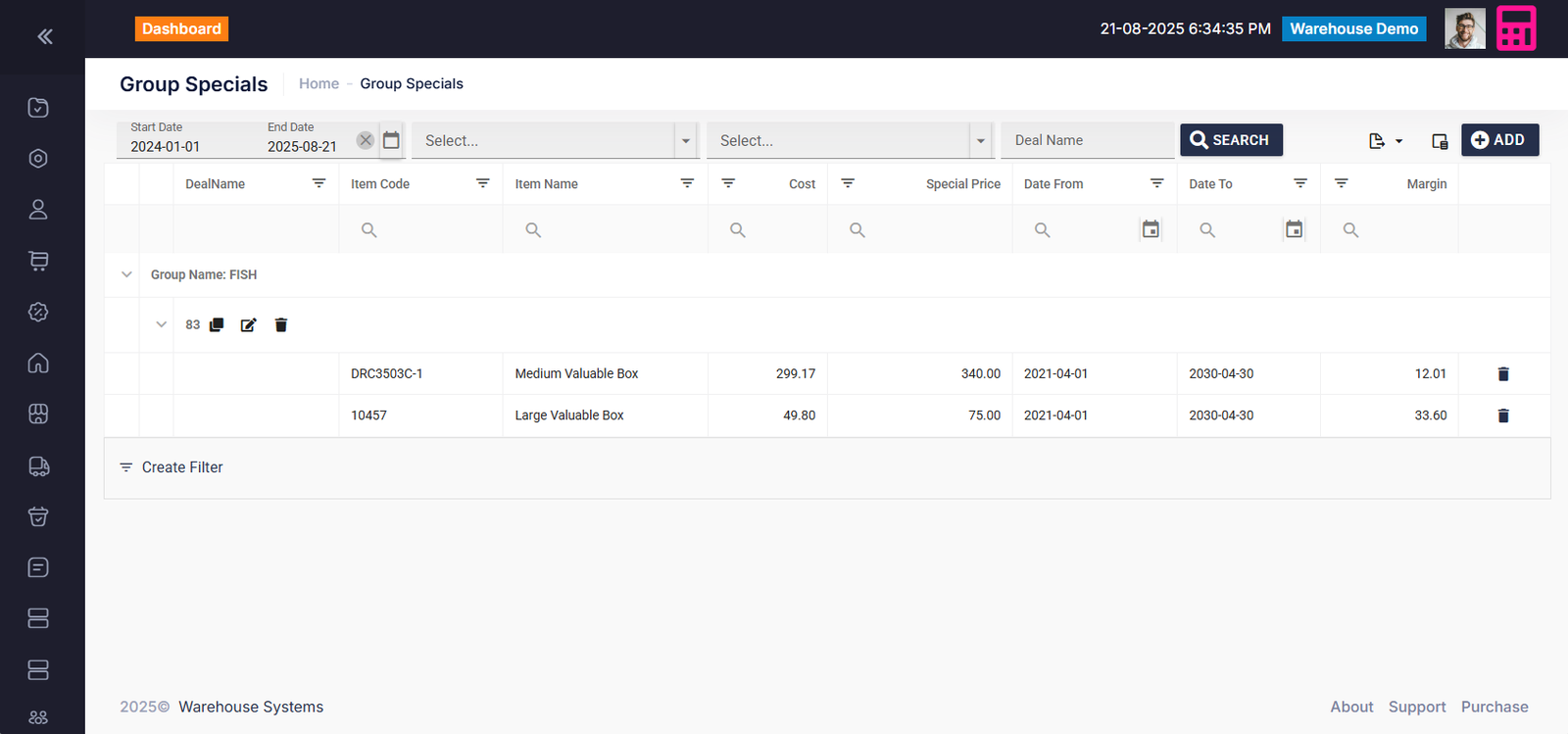Delete the Large Valuable Box row
1568x734 pixels.
click(1503, 416)
